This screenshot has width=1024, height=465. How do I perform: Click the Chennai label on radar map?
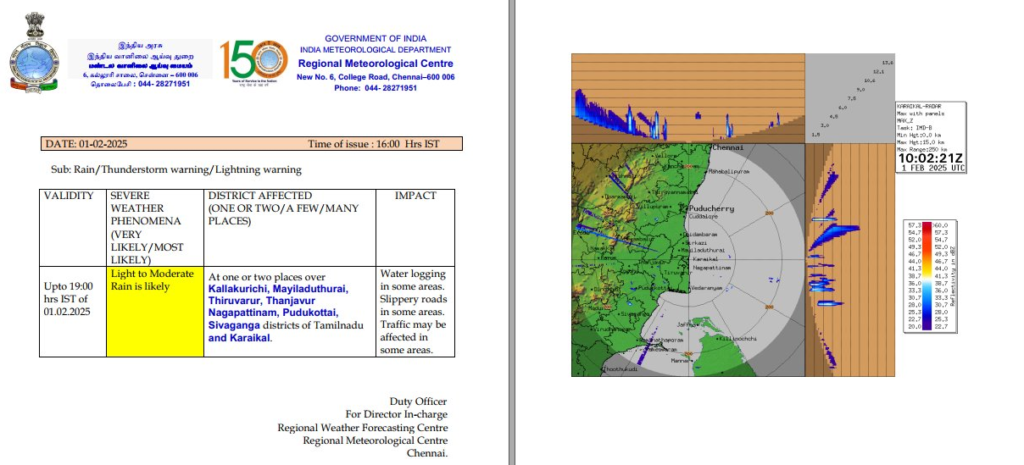pos(727,148)
